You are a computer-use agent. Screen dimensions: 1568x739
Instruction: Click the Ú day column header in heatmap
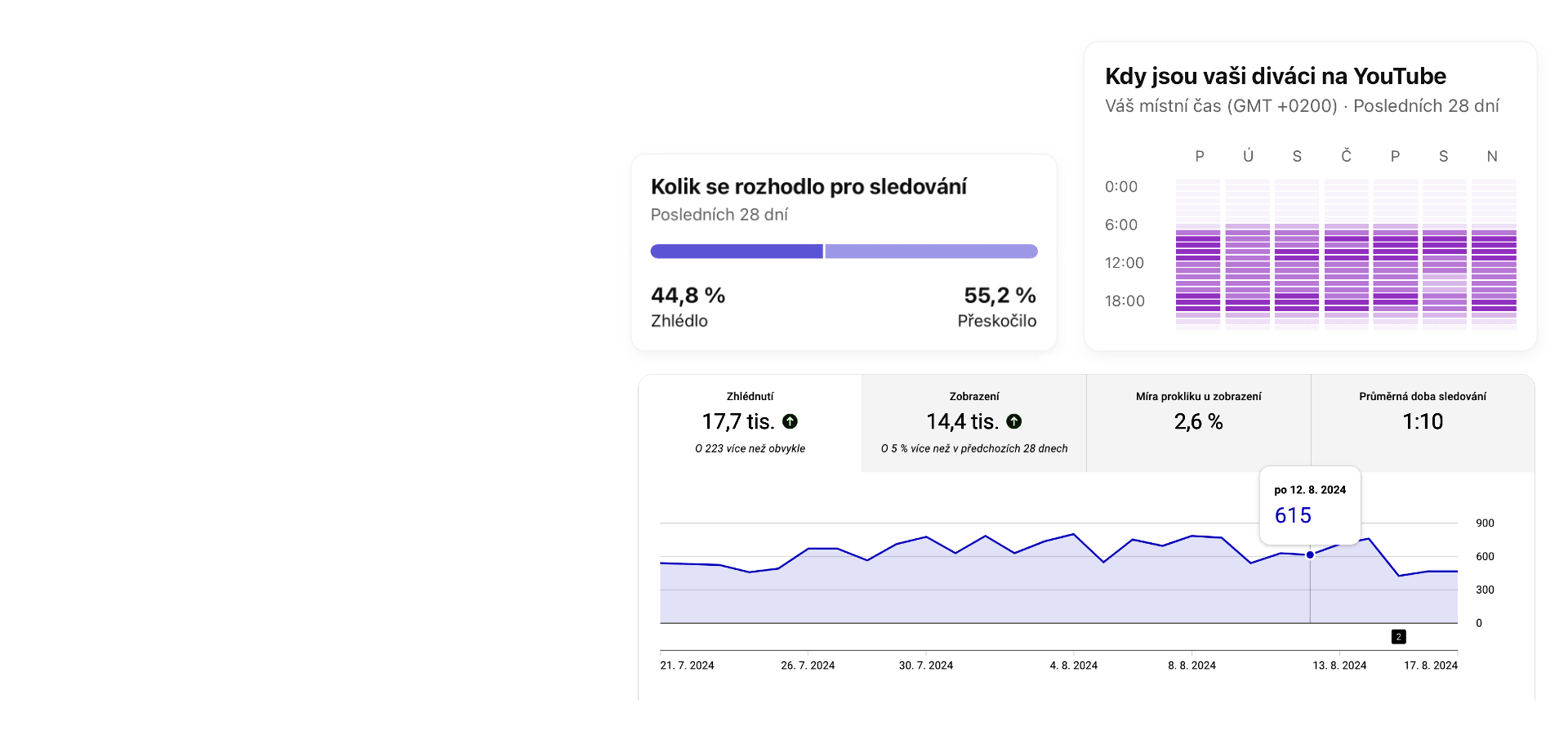coord(1248,156)
